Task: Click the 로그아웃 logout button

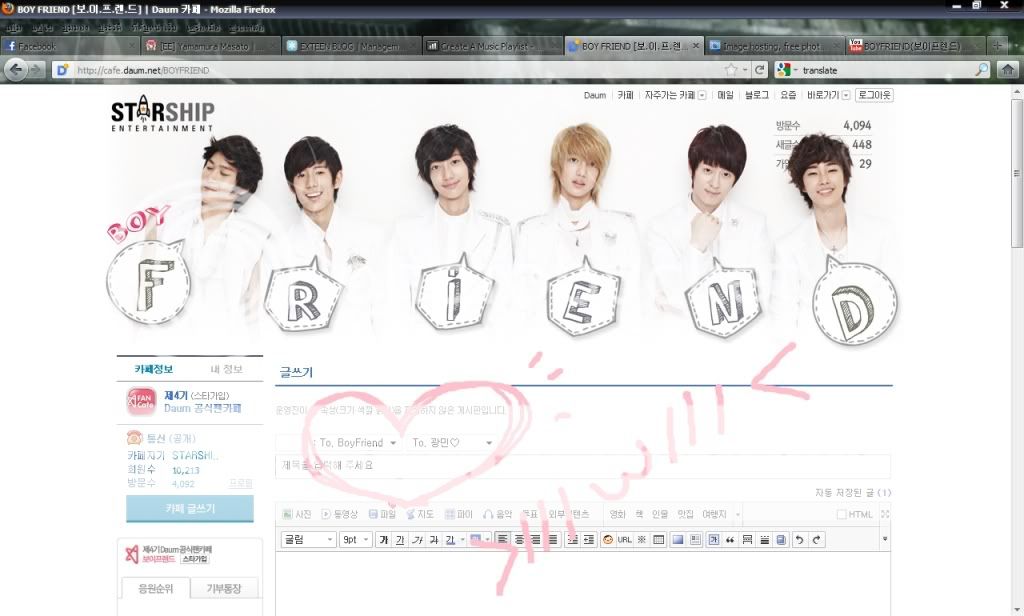Action: [x=874, y=95]
